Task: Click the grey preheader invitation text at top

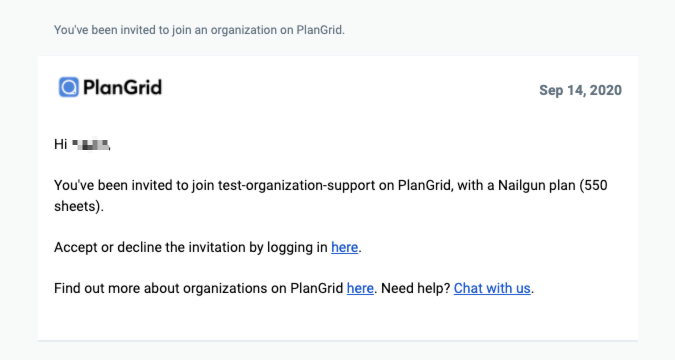Action: click(x=199, y=30)
